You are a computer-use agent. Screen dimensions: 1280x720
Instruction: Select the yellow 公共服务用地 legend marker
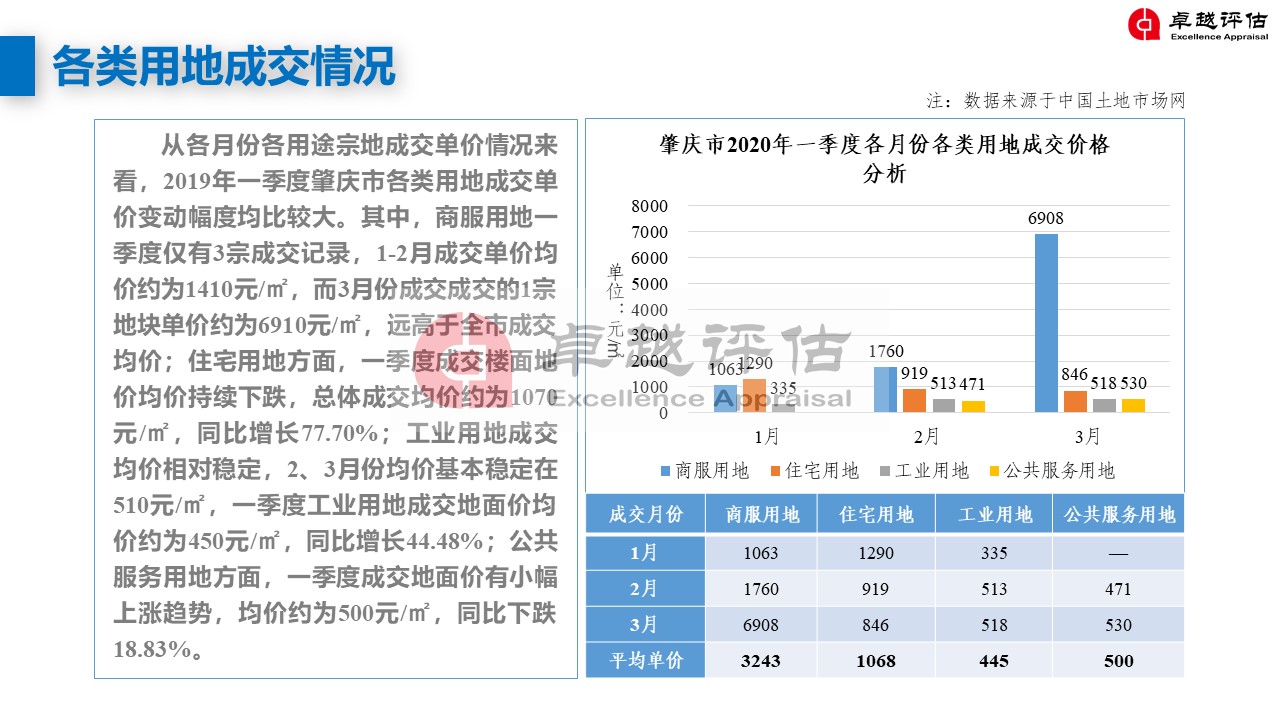pyautogui.click(x=994, y=470)
